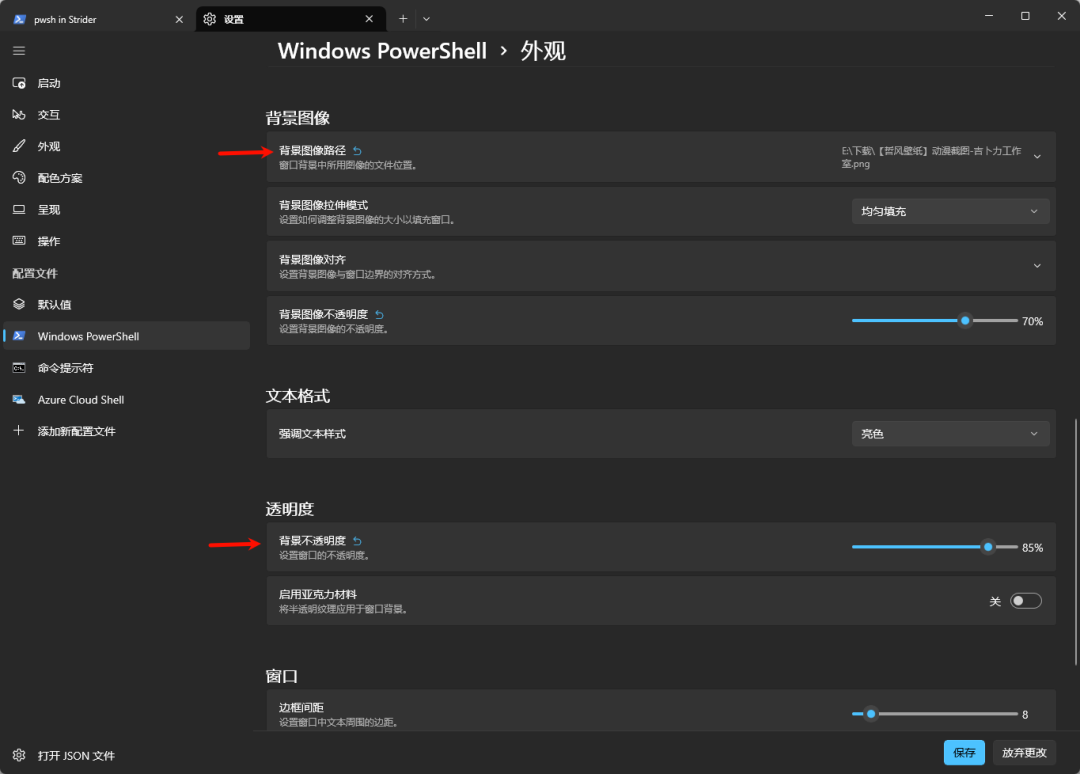Click the 外观 brush icon in sidebar
Screen dimensions: 1080x774
(x=19, y=146)
